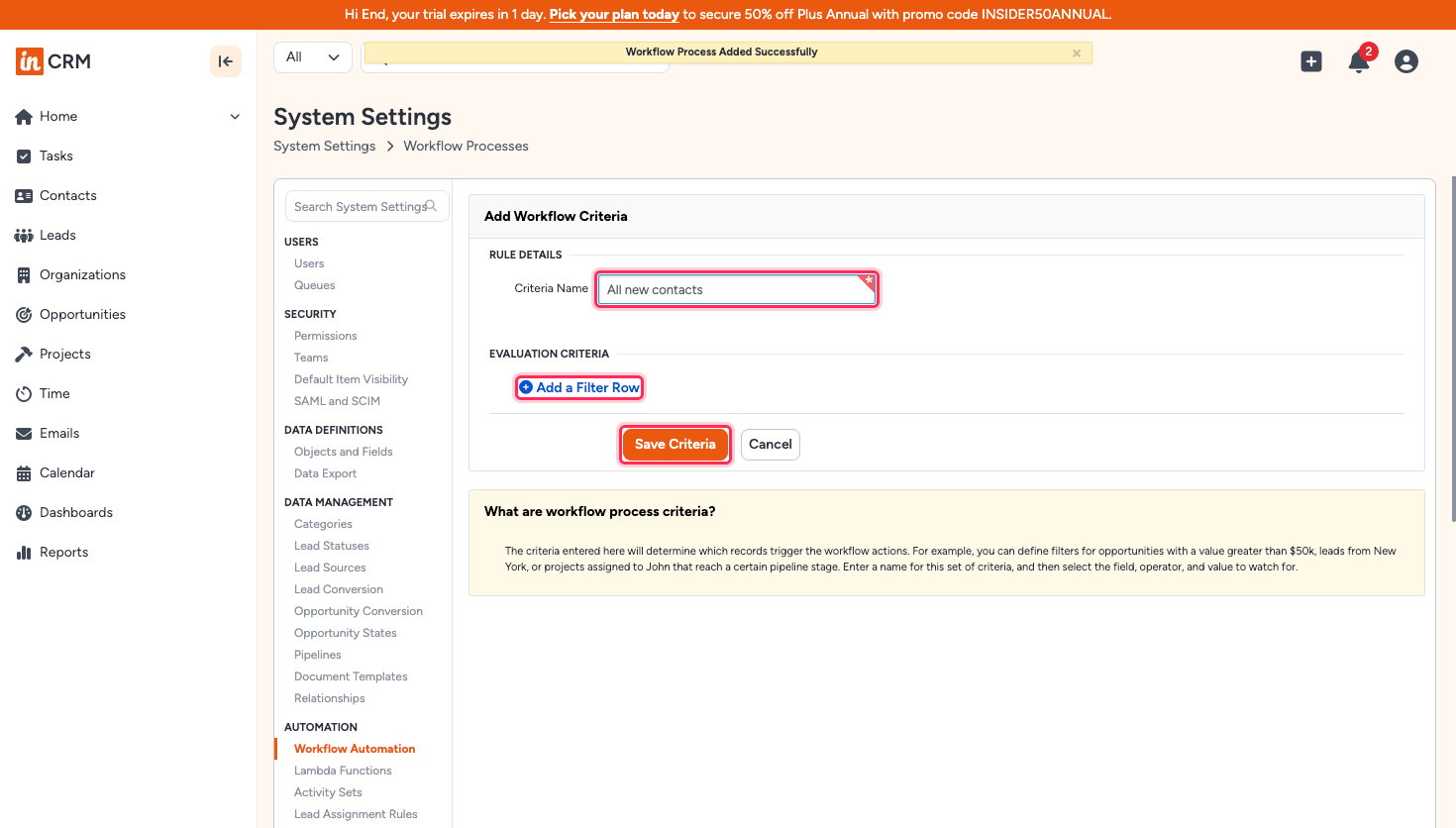1456x828 pixels.
Task: Click the Insightly CRM logo
Action: coord(53,61)
